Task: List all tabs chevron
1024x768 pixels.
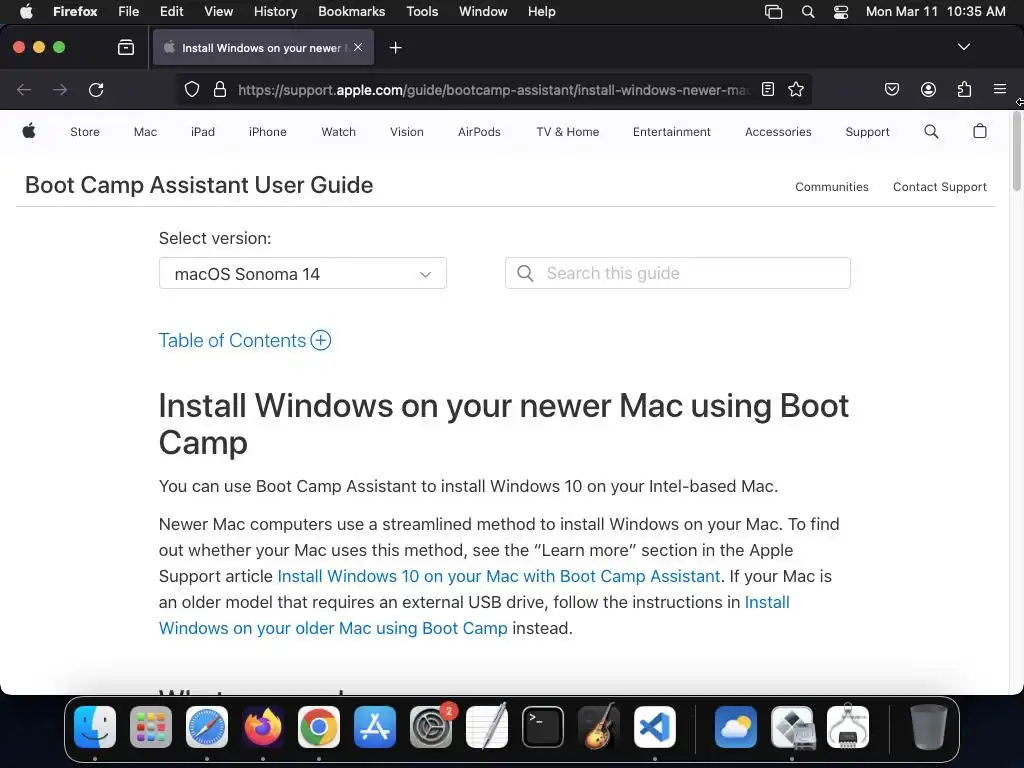Action: pyautogui.click(x=963, y=47)
